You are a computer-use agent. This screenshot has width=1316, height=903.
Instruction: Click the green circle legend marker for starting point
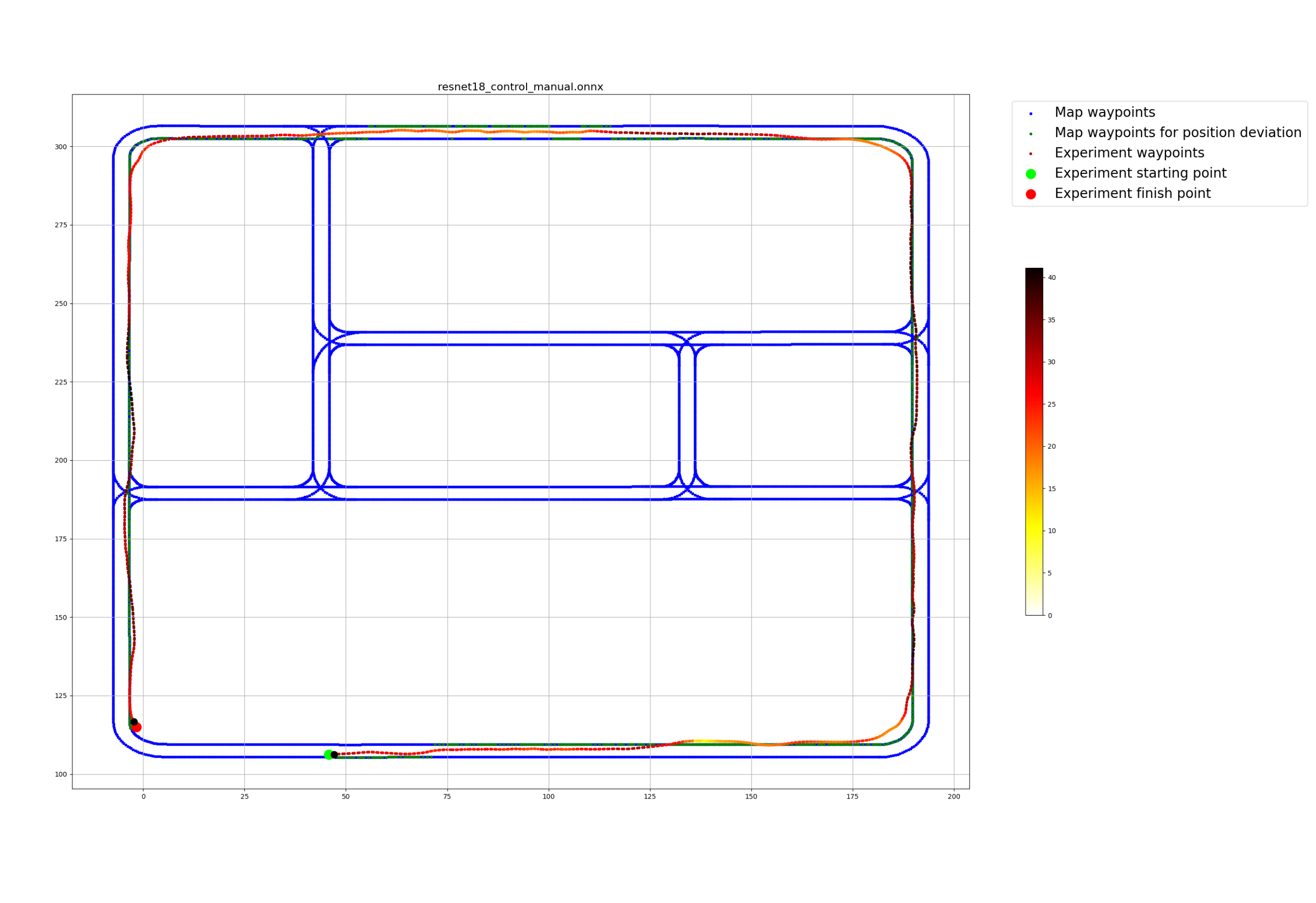(1031, 174)
